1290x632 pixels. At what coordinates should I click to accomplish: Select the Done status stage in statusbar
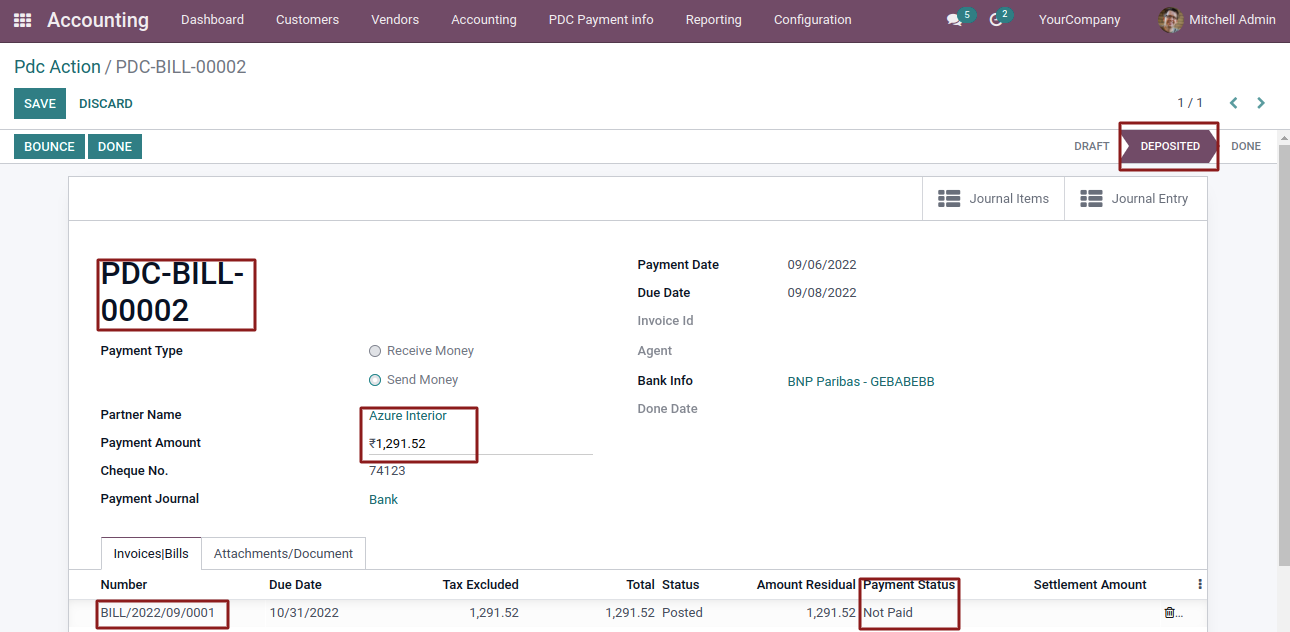(x=1246, y=146)
